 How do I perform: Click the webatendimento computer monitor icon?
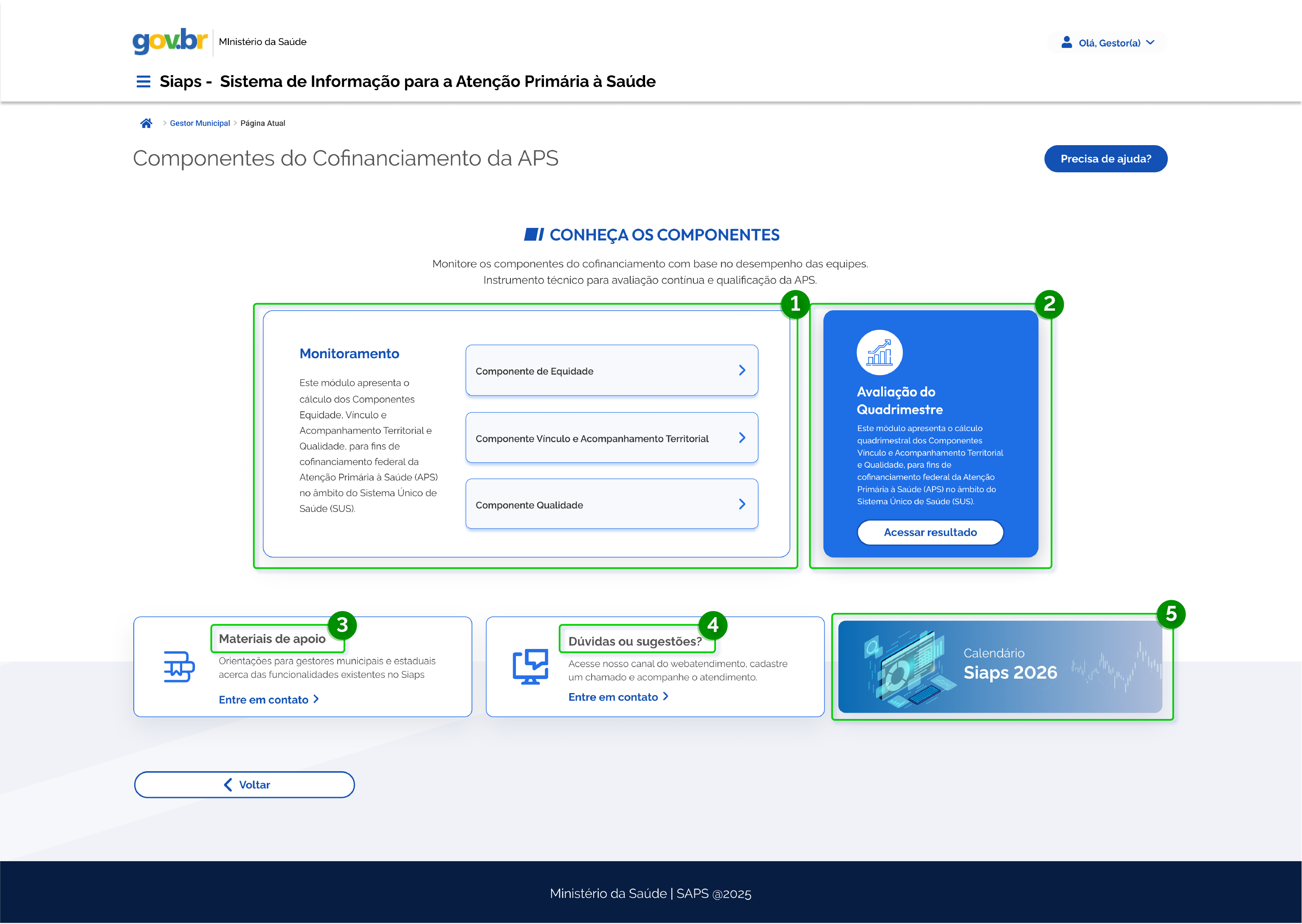point(530,666)
